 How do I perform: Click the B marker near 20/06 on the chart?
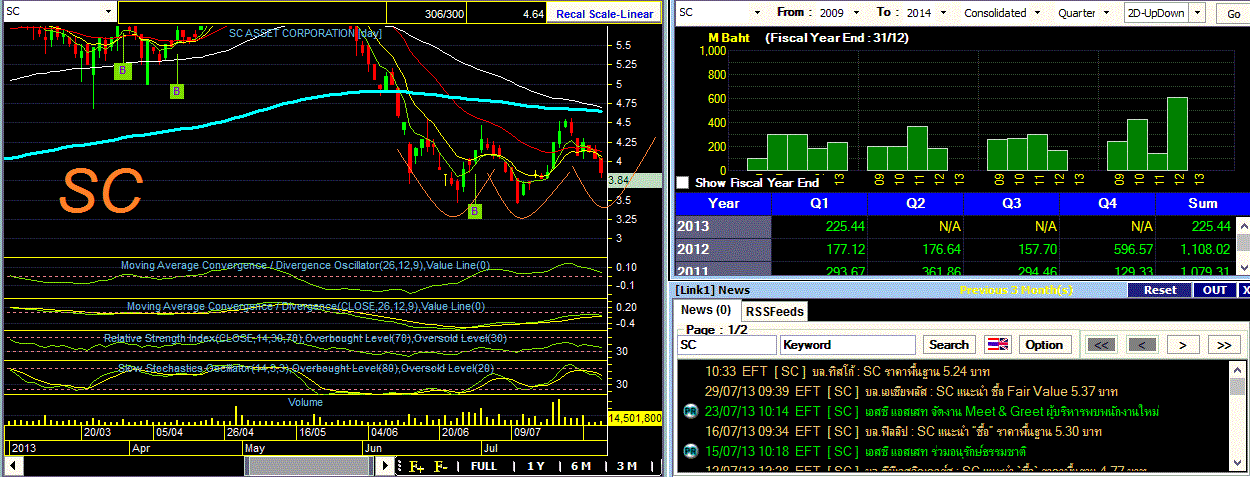coord(474,211)
